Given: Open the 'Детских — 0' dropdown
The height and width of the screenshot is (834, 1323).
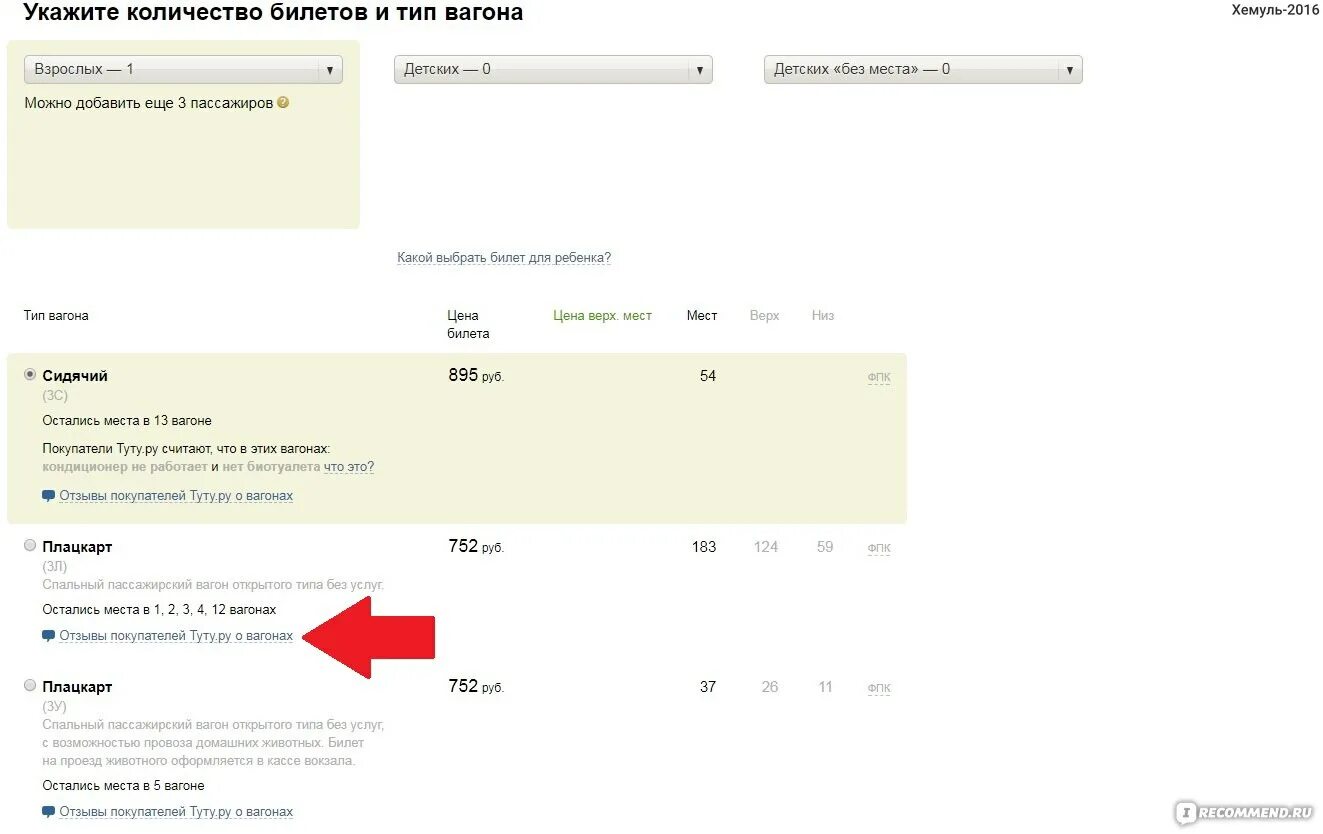Looking at the screenshot, I should [553, 69].
